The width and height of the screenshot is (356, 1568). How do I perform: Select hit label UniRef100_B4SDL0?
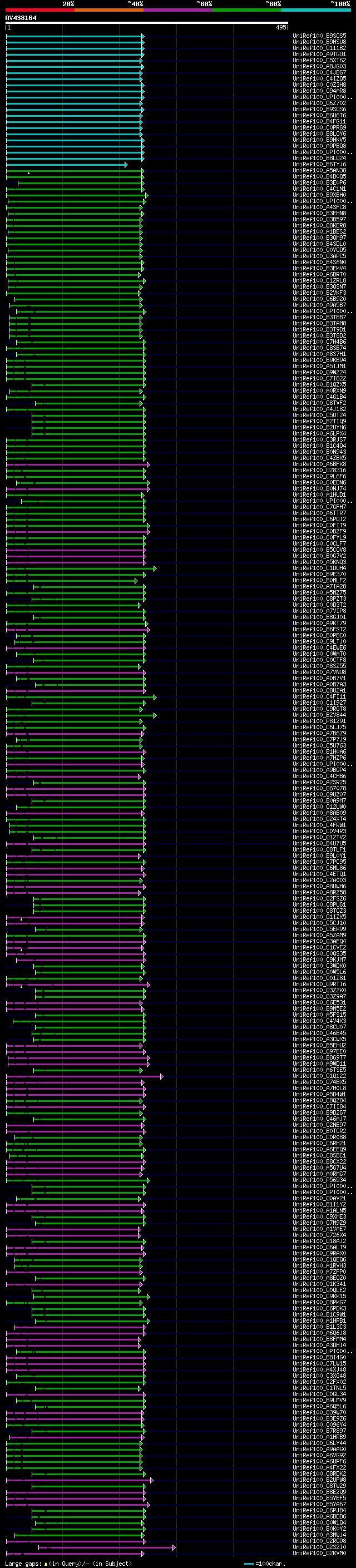coord(319,244)
